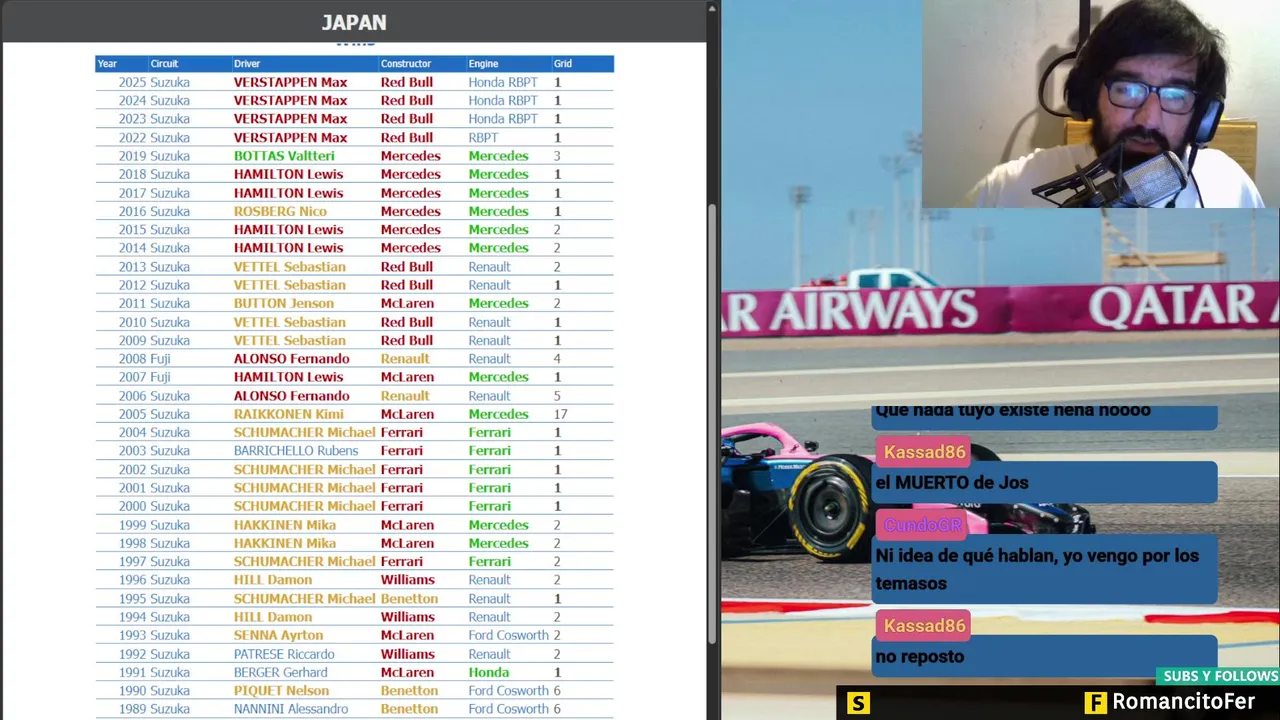Screen dimensions: 1280x720
Task: Click McLaren constructor in 2007 Fuji row
Action: tap(407, 377)
